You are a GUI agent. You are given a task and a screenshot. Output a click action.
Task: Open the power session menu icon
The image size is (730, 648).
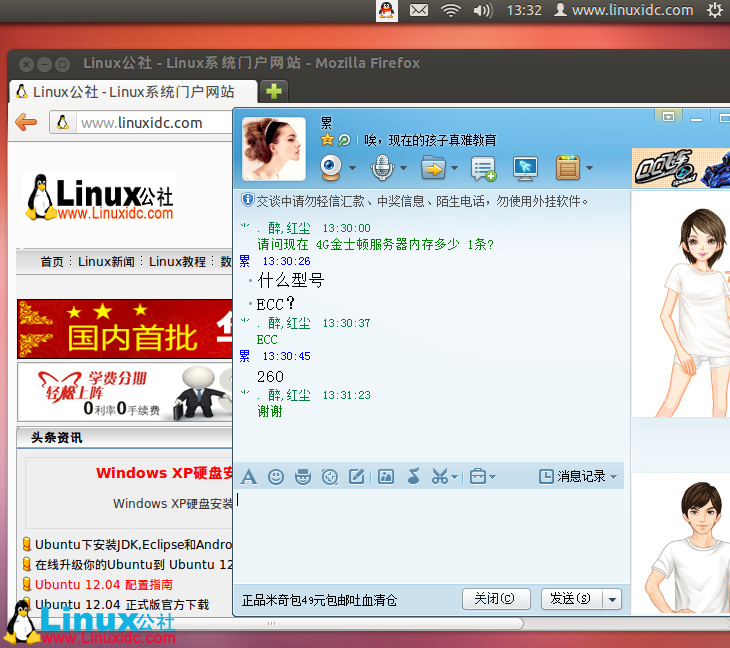pos(715,10)
